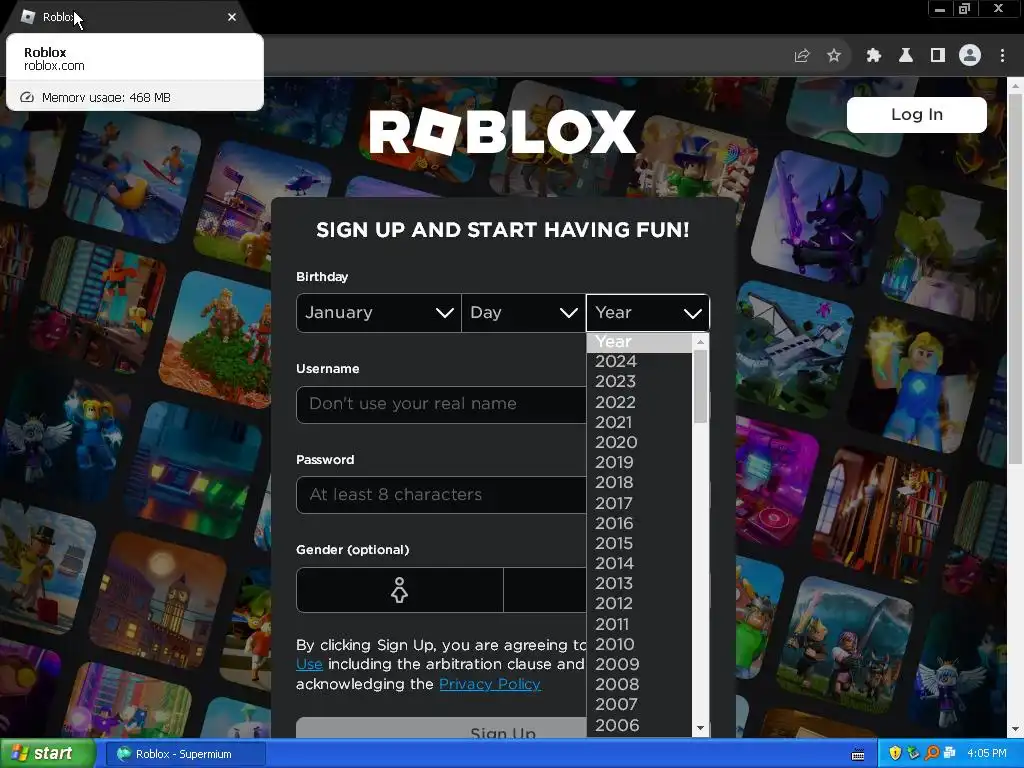
Task: Choose 2011 from the year list
Action: pyautogui.click(x=639, y=624)
